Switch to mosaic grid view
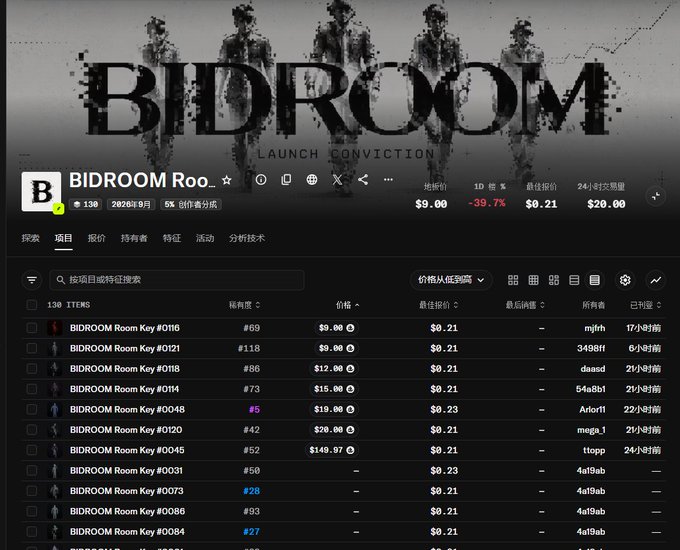This screenshot has height=550, width=680. pyautogui.click(x=554, y=280)
